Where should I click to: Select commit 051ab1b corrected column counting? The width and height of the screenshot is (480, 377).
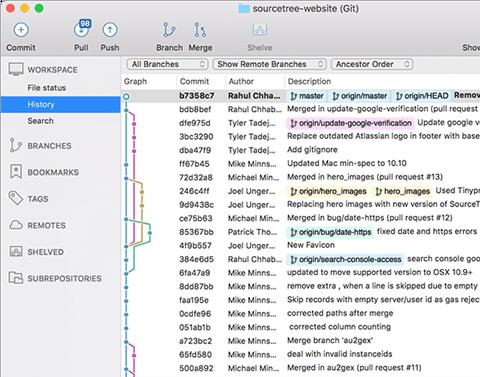(300, 327)
